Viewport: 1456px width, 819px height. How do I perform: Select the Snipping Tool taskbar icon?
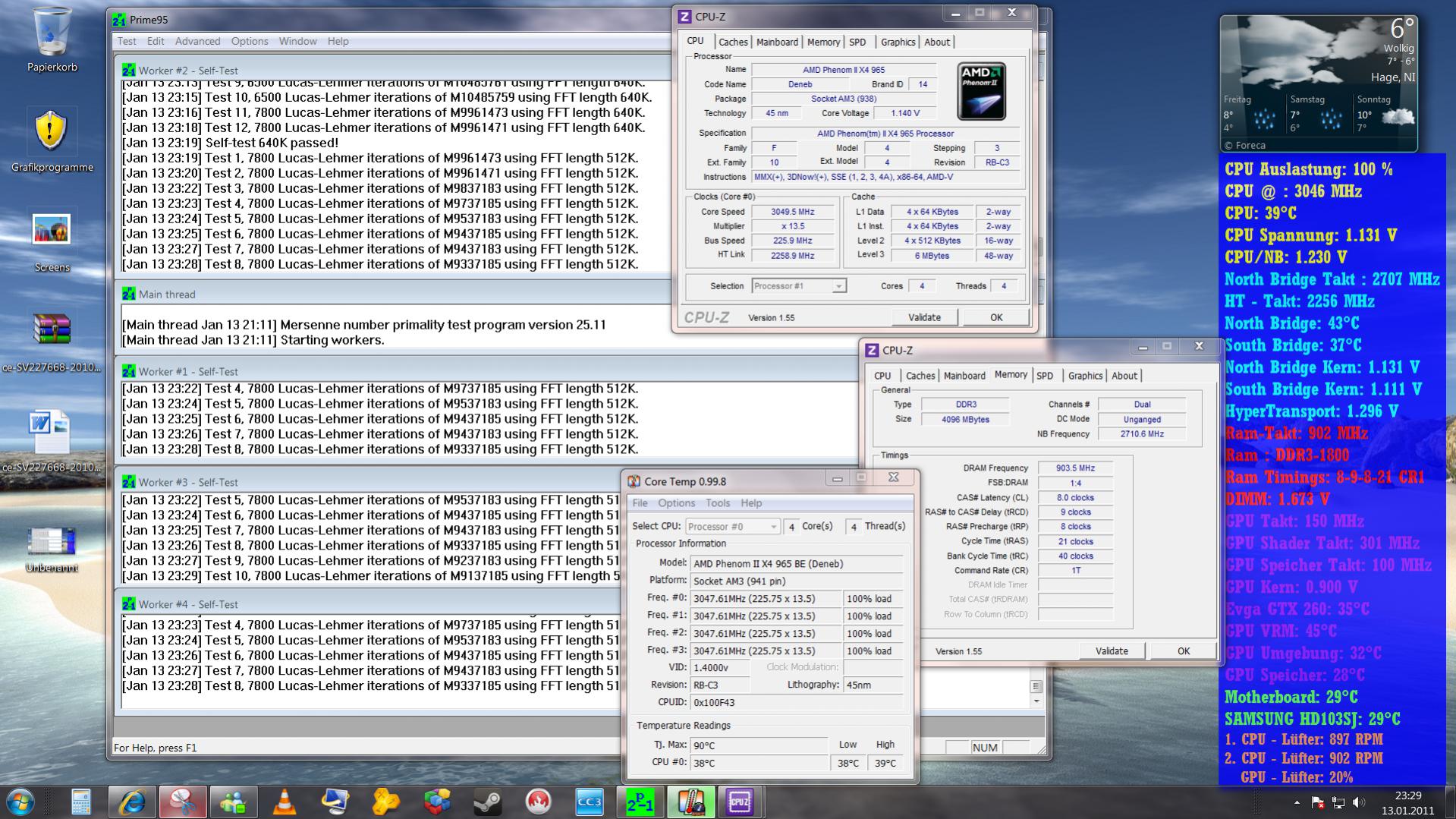pyautogui.click(x=183, y=802)
